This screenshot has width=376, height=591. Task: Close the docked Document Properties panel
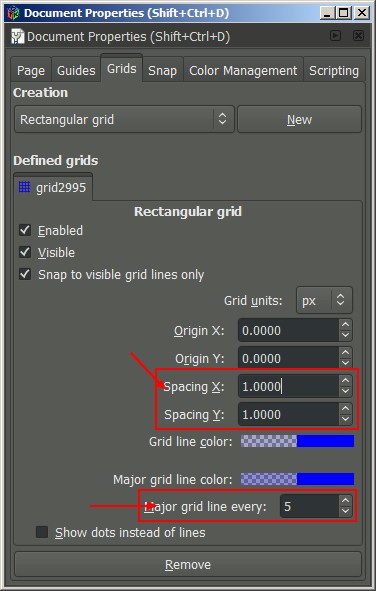(358, 36)
